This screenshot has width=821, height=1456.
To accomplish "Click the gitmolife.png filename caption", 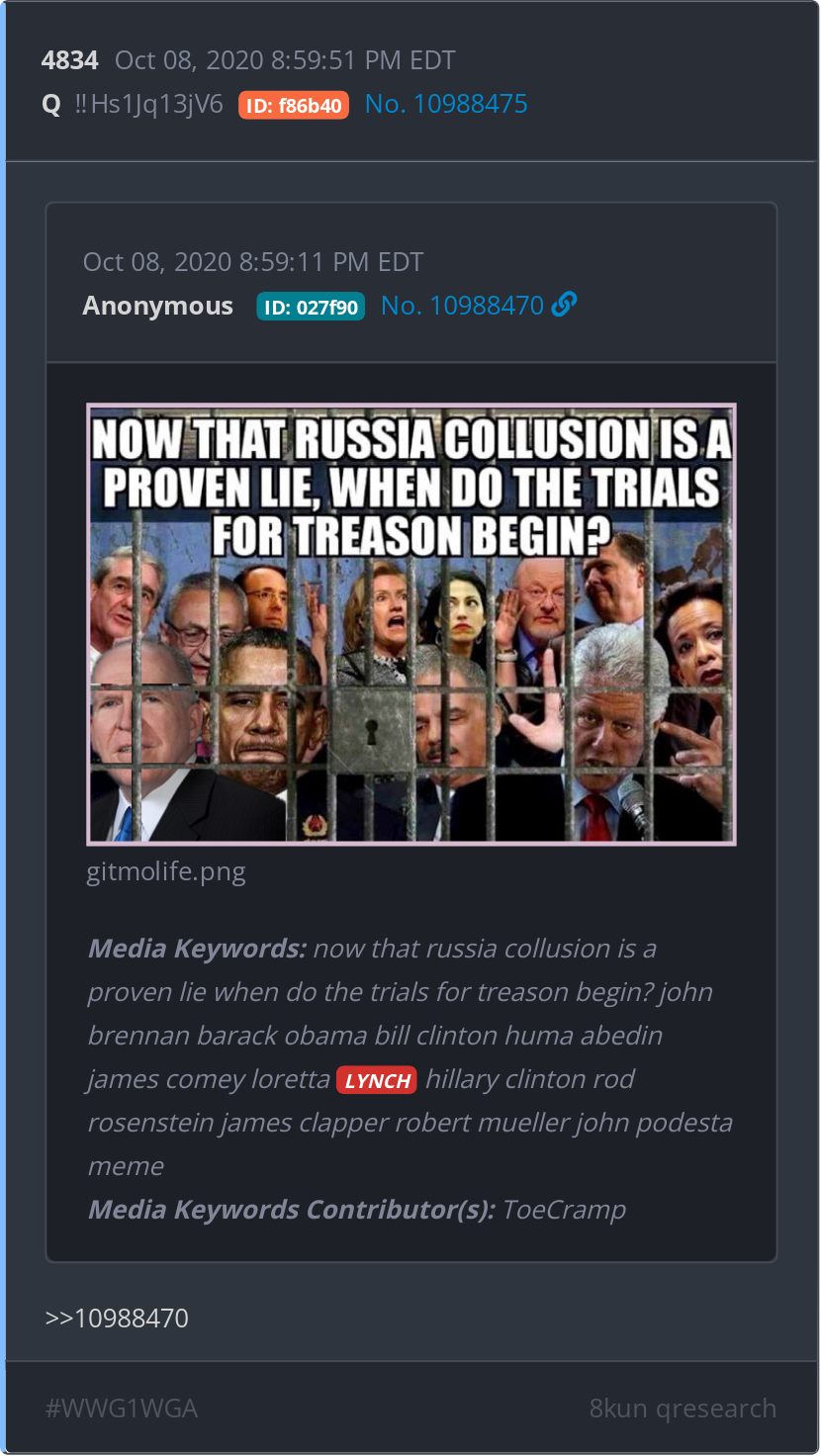I will tap(166, 872).
